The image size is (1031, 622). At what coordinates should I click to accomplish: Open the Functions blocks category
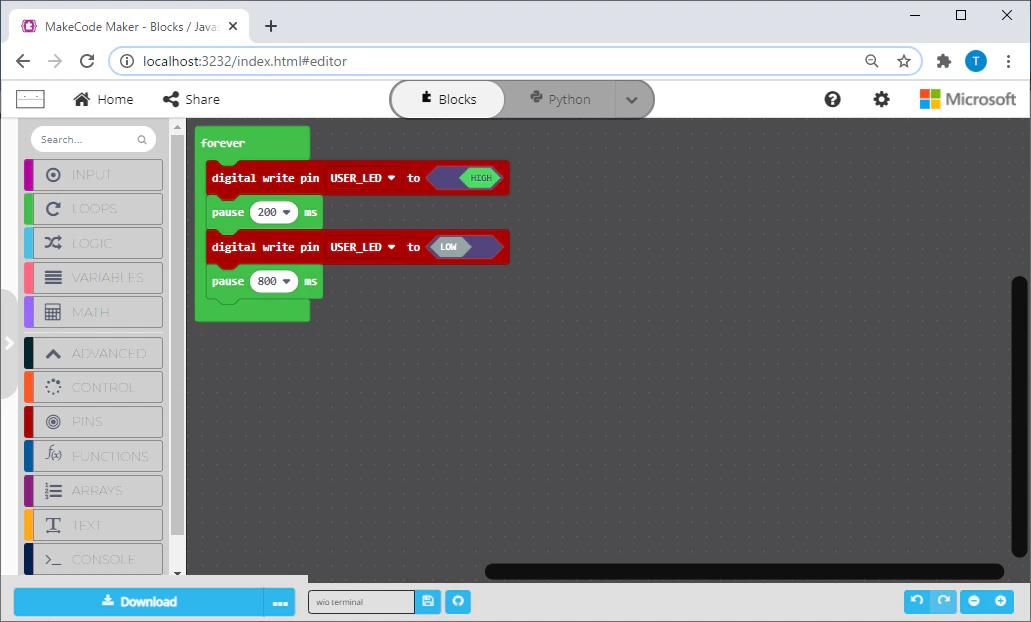coord(93,456)
